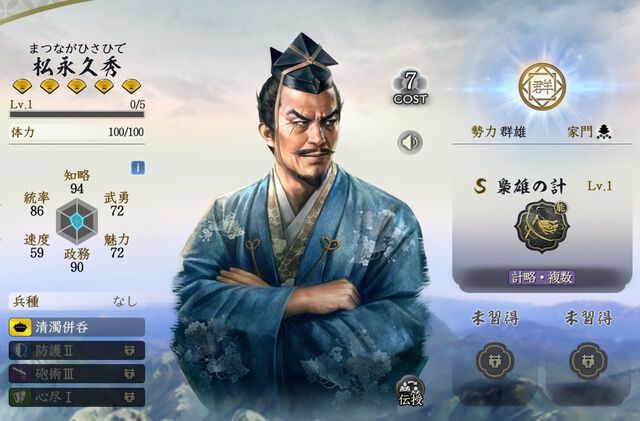Tap the hexagon stats radar chart

[x=76, y=221]
